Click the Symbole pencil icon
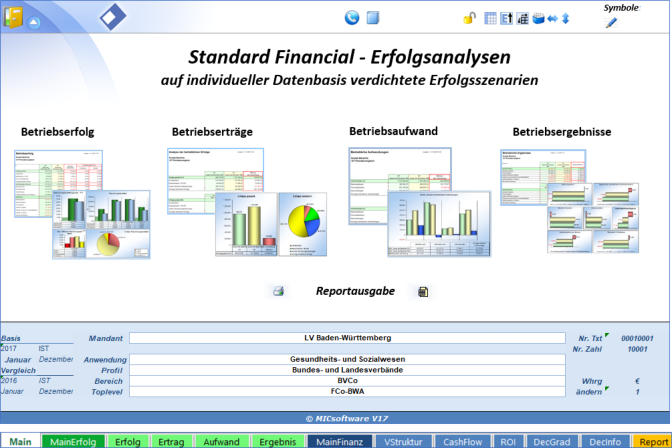The height and width of the screenshot is (448, 672). (611, 22)
